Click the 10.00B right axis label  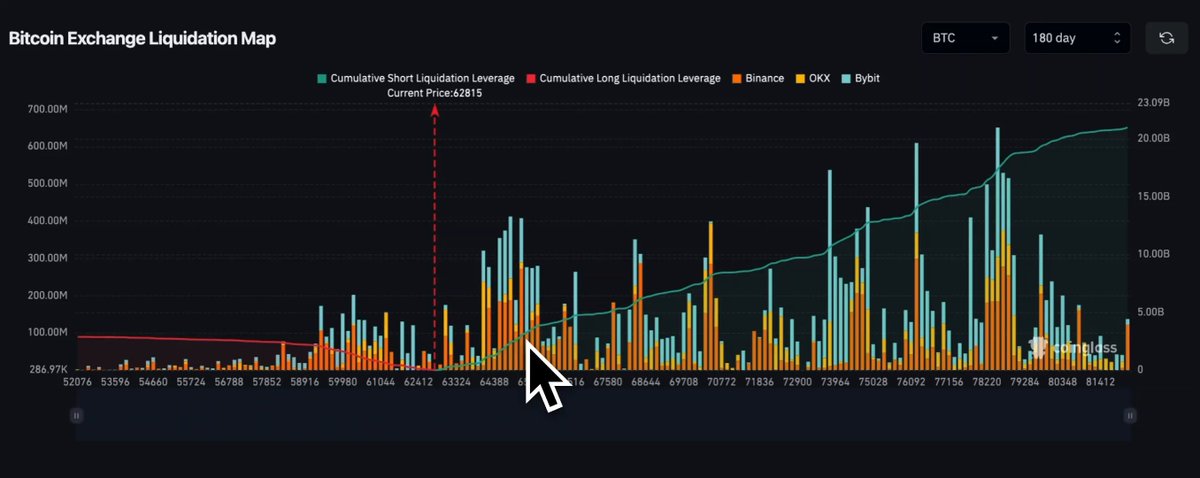click(1154, 254)
